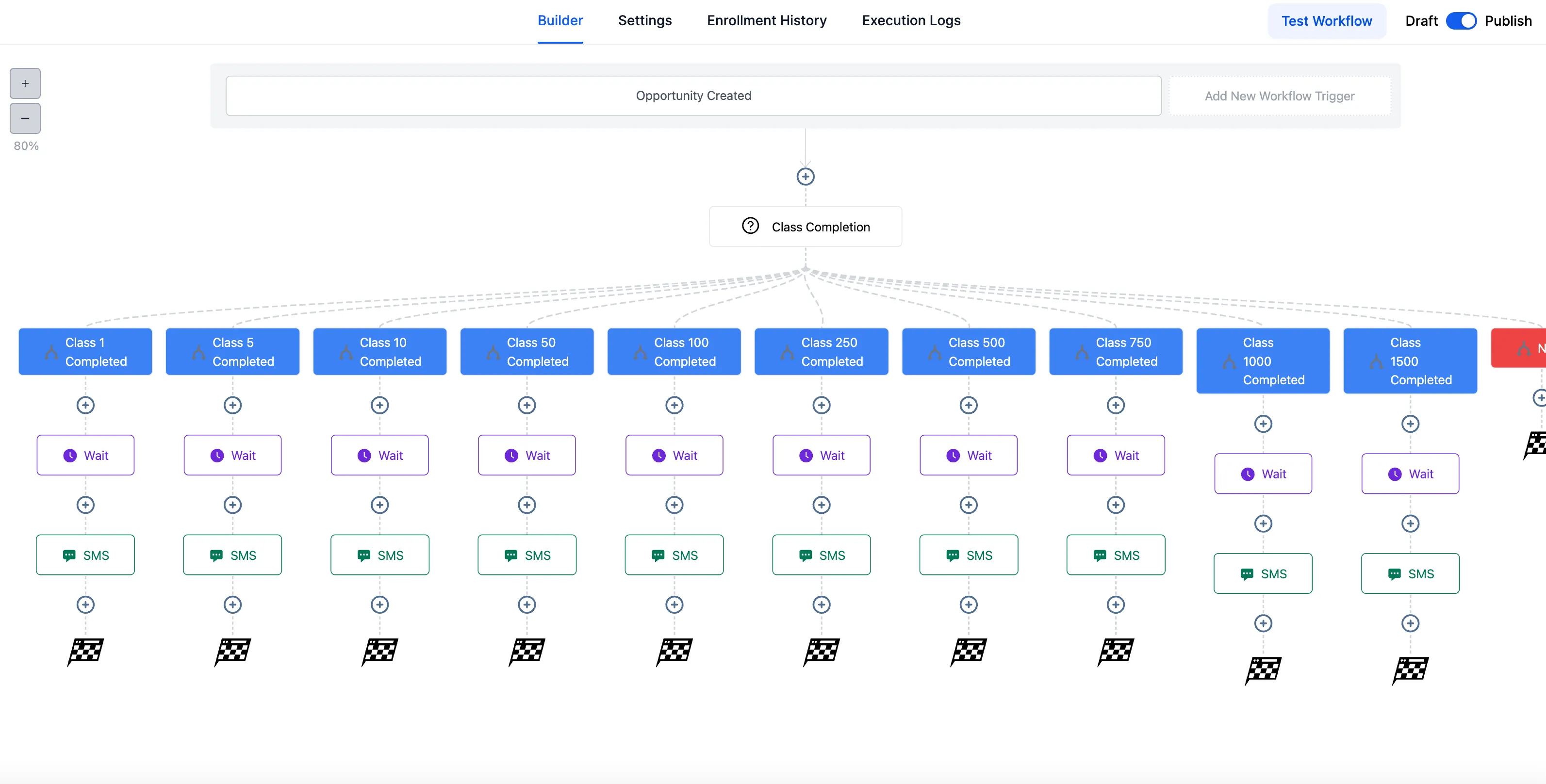Add step between Wait and SMS in Class 250
Viewport: 1546px width, 784px height.
click(x=822, y=505)
